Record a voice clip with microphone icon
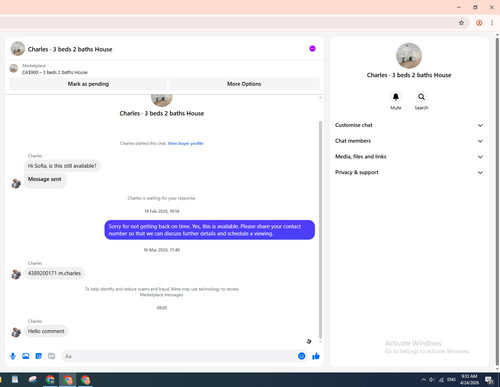This screenshot has height=387, width=500. point(13,356)
